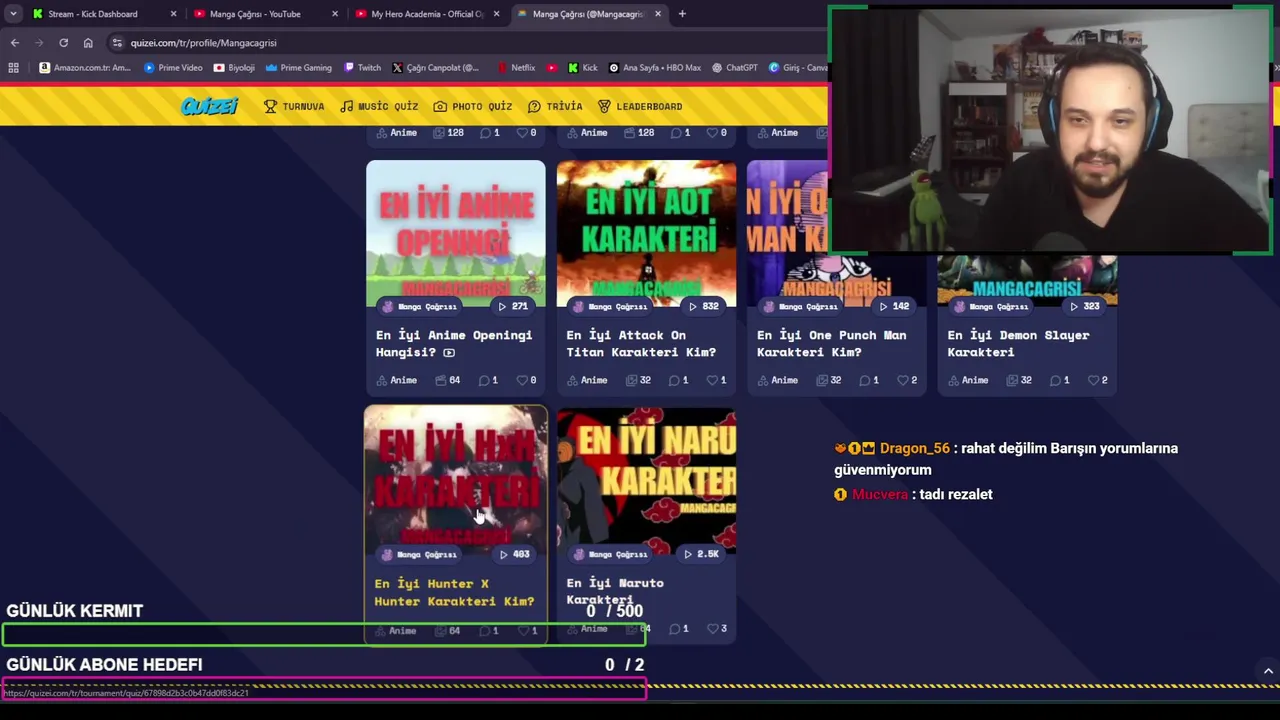
Task: Click the browser home button
Action: click(88, 43)
